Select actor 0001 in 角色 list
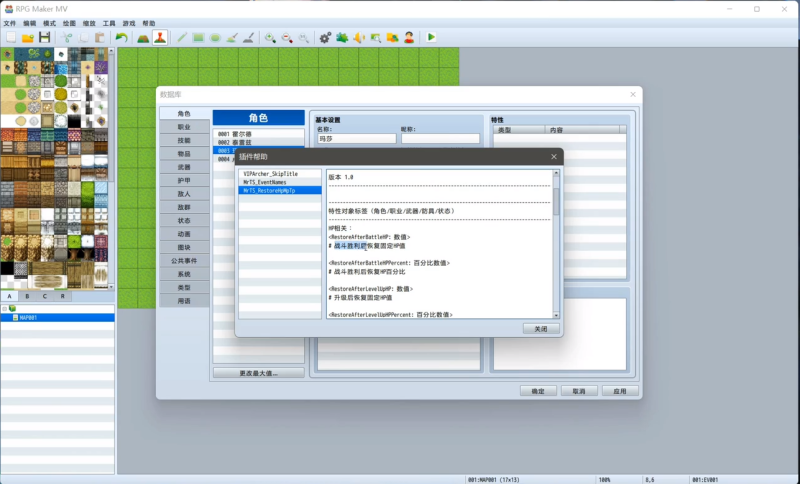The height and width of the screenshot is (484, 800). coord(259,134)
